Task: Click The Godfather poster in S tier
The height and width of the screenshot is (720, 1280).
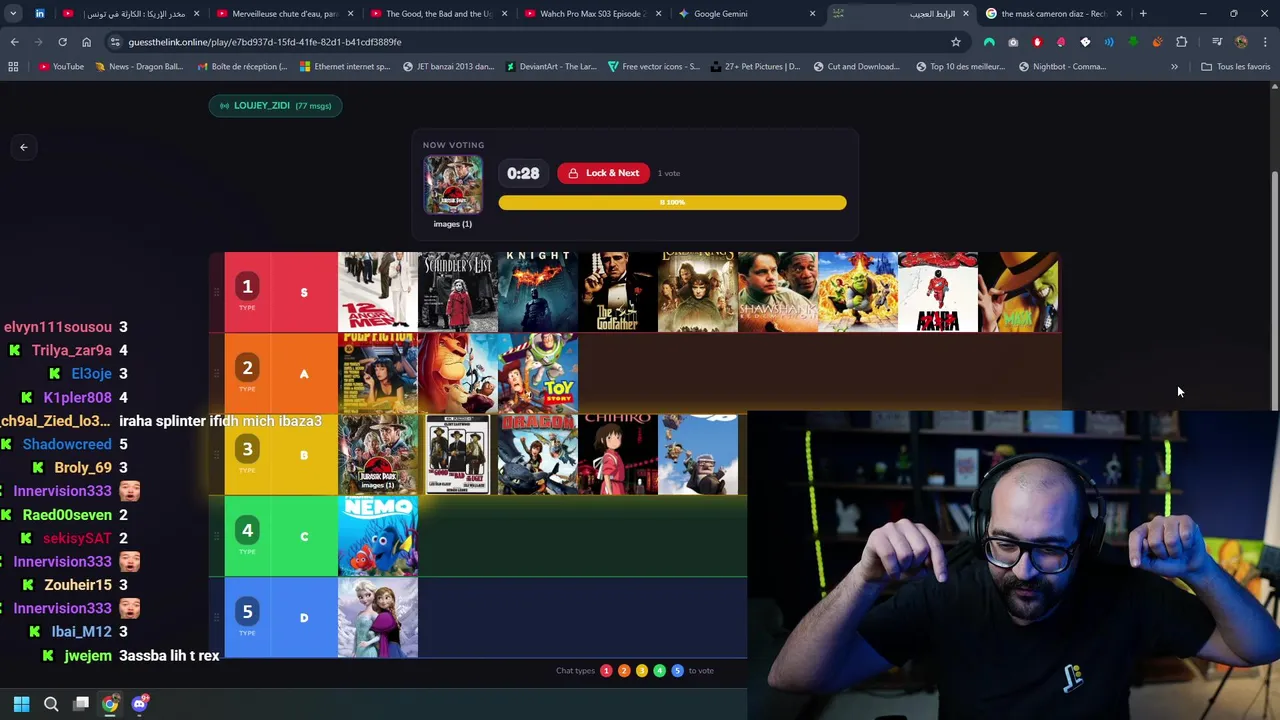Action: [x=618, y=292]
